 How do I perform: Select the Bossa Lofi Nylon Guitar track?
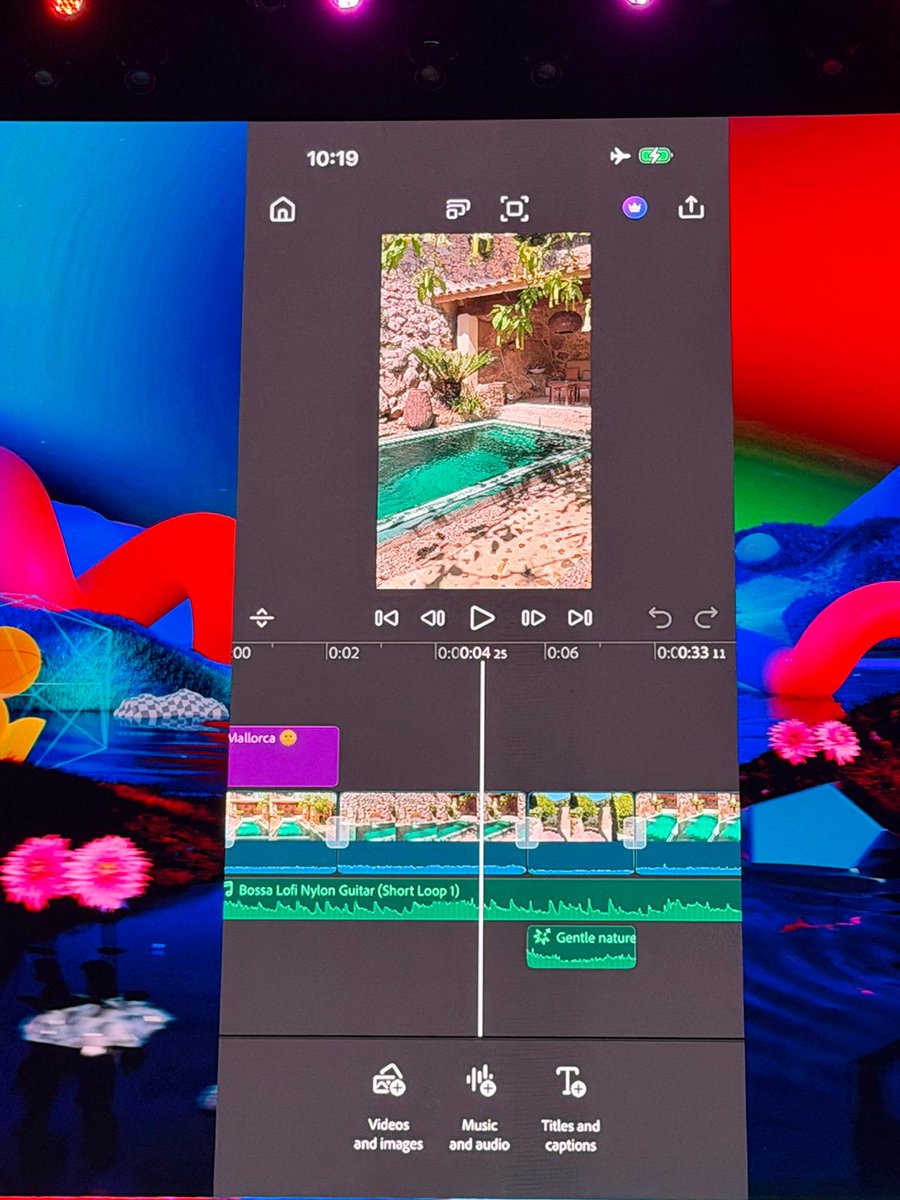pyautogui.click(x=482, y=900)
